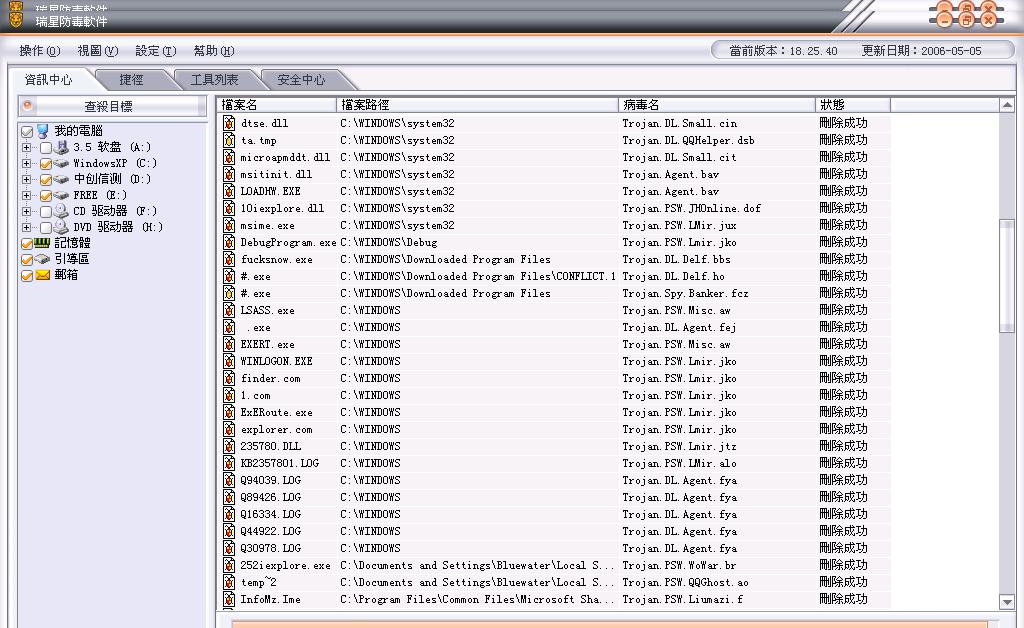The height and width of the screenshot is (628, 1024).
Task: Expand the DVD drive H: node
Action: 26,227
